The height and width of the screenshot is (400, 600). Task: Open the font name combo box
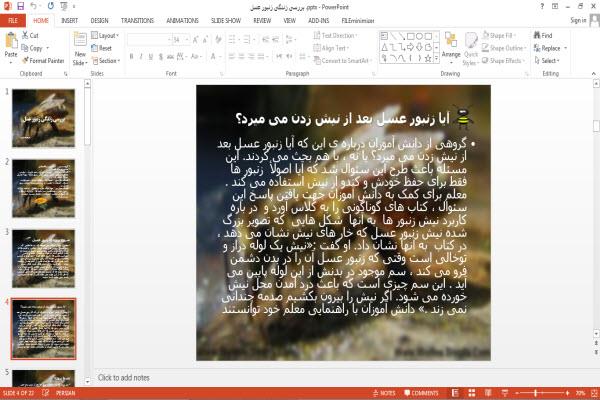149,39
